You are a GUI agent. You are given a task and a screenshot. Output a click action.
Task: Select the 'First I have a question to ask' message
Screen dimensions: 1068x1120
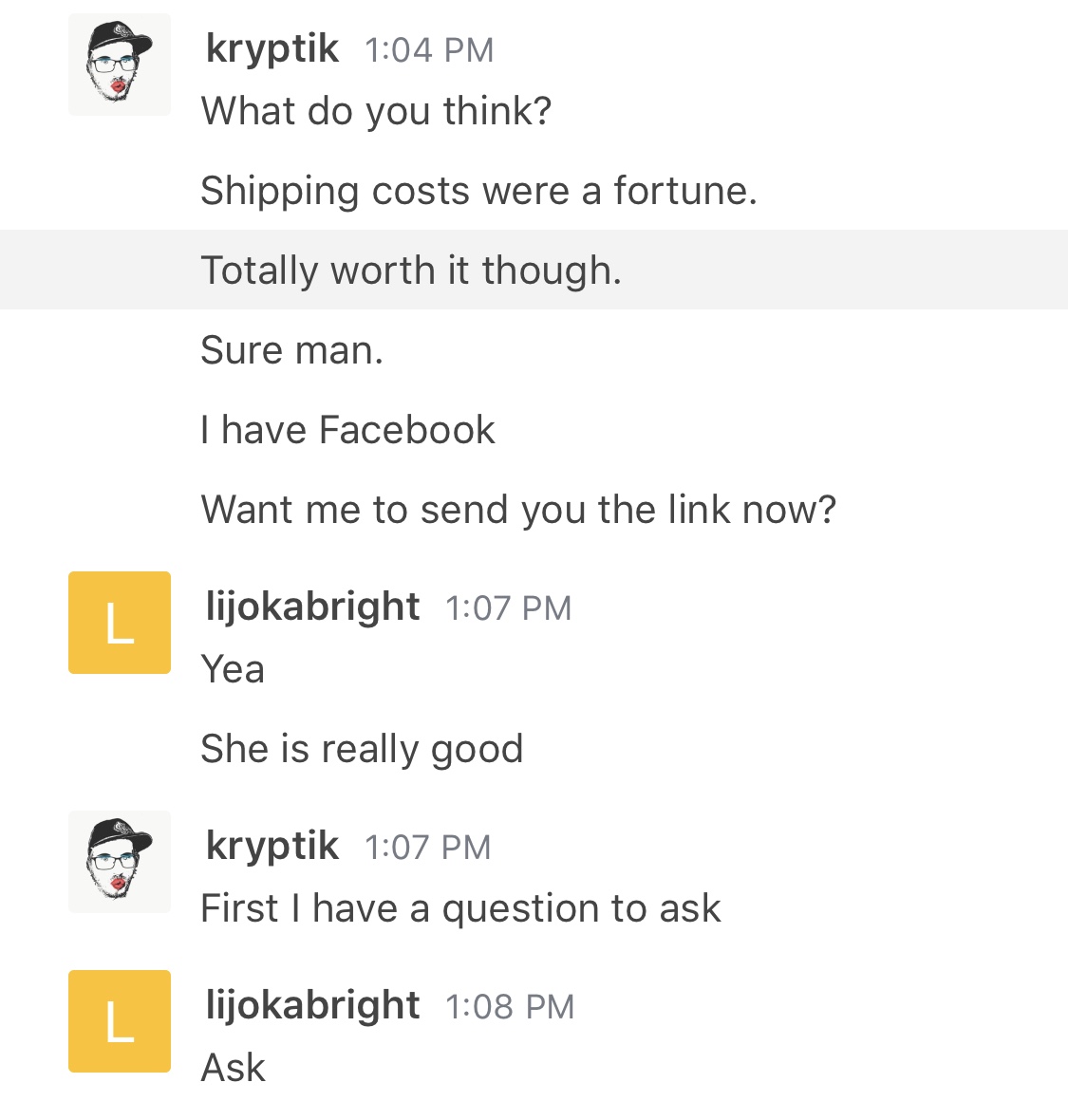pyautogui.click(x=460, y=909)
